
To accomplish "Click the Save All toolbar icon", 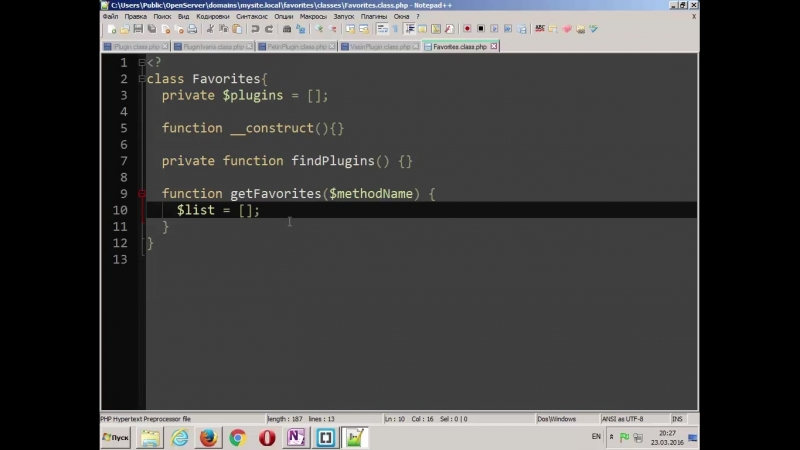I will point(152,29).
